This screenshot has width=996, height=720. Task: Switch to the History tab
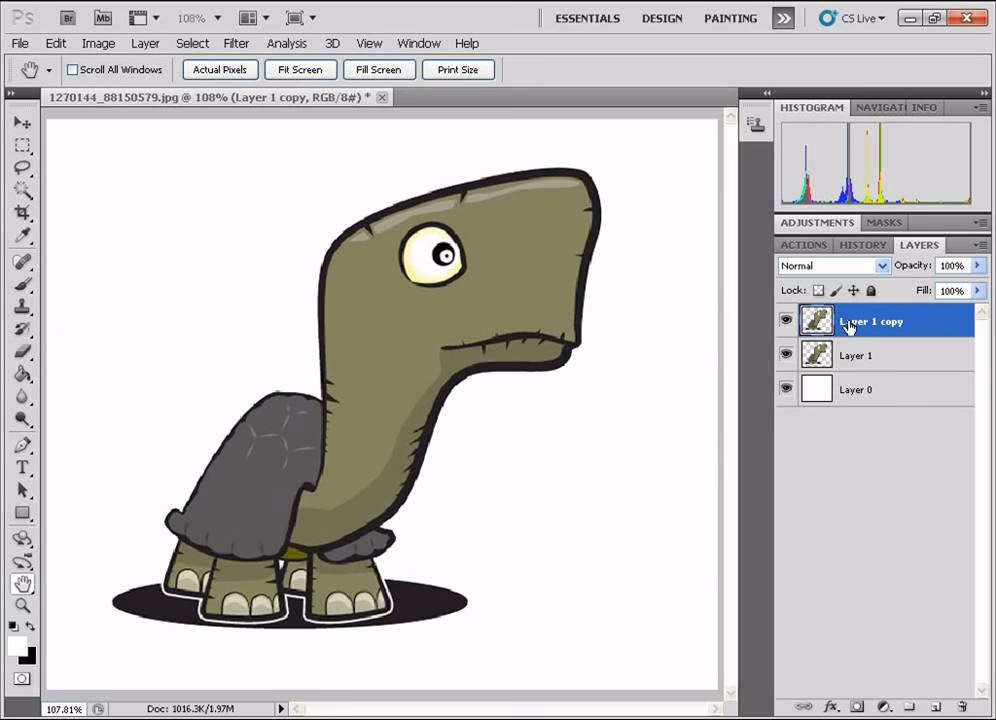coord(862,244)
